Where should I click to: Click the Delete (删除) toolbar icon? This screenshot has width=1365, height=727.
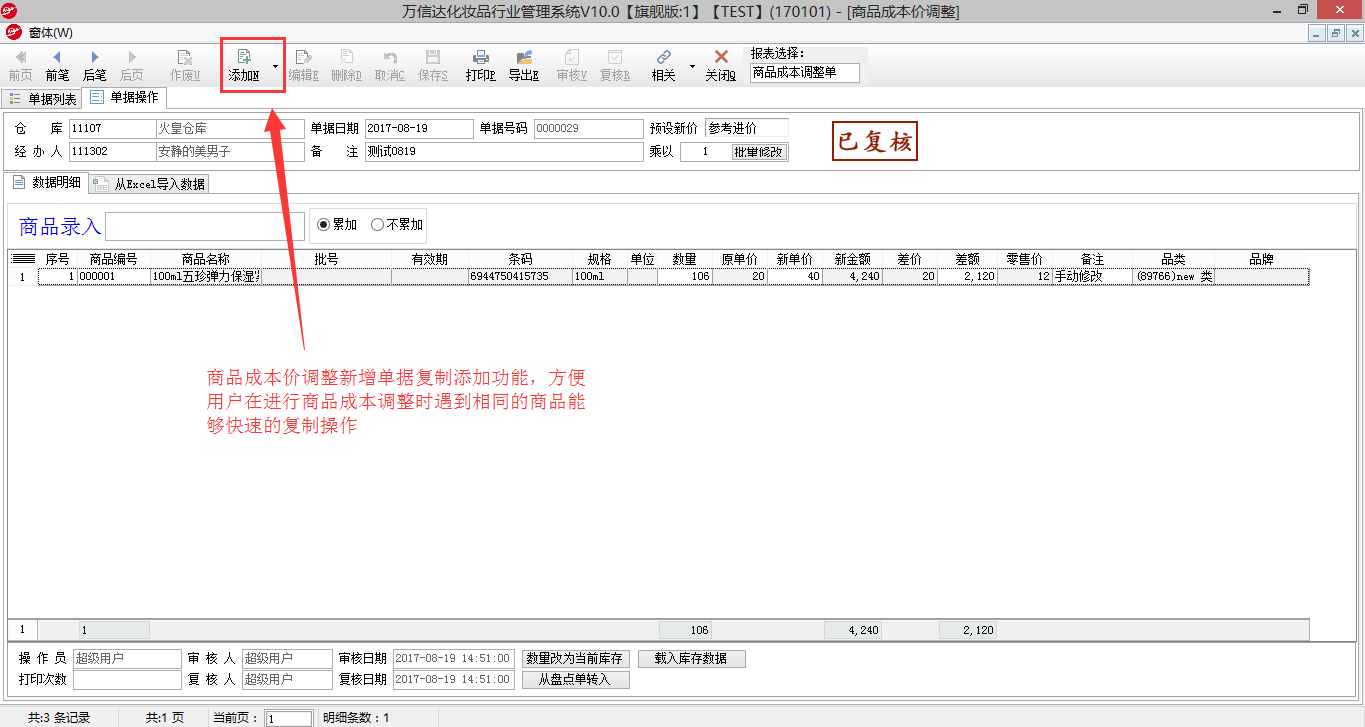(x=346, y=65)
